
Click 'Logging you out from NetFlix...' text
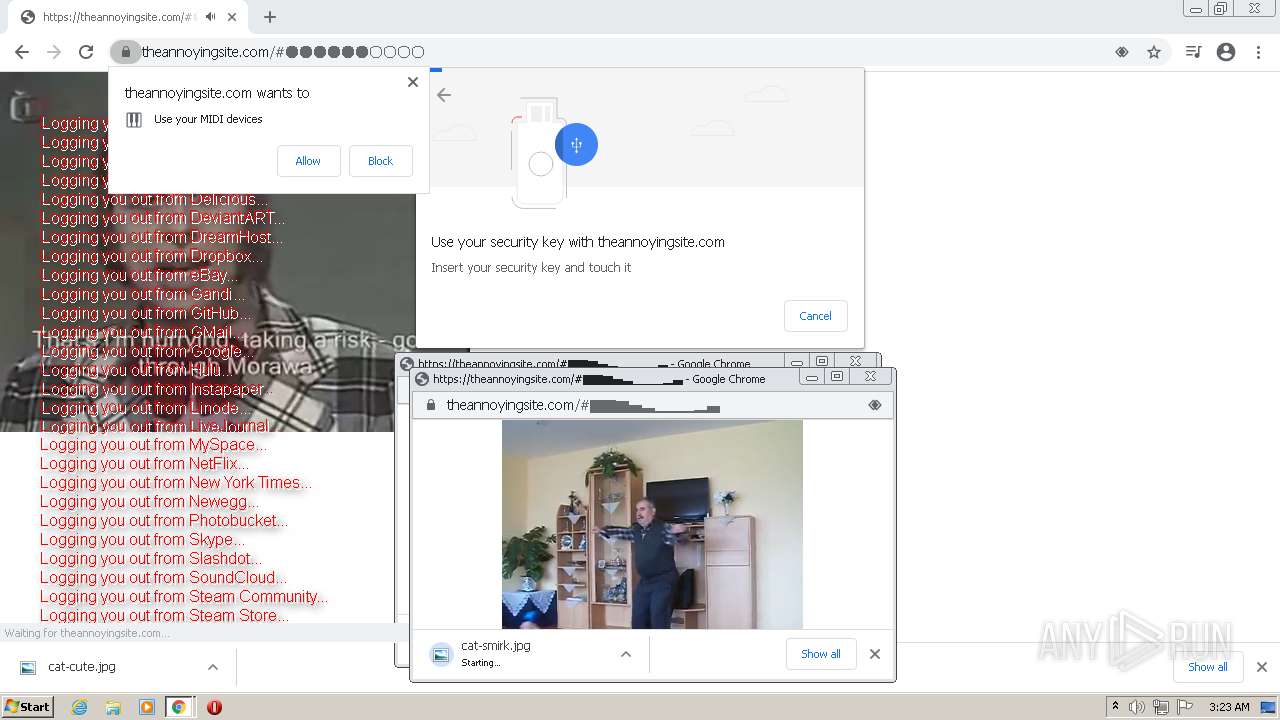pos(145,464)
